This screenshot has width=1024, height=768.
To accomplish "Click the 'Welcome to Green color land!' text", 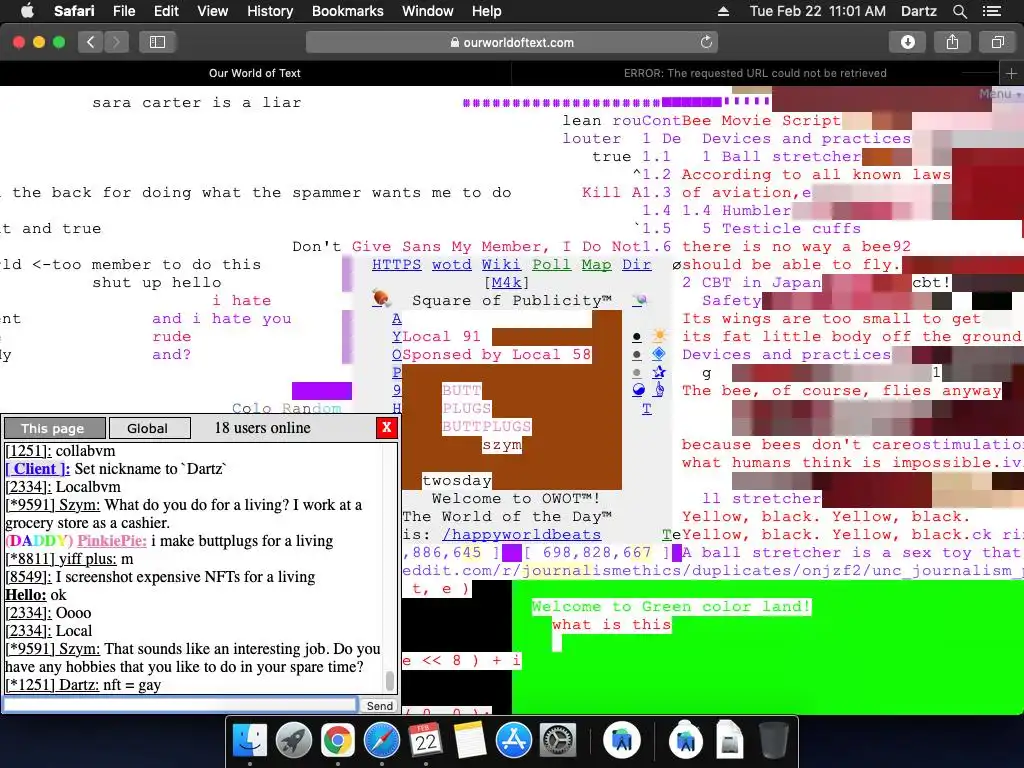I will (x=671, y=607).
